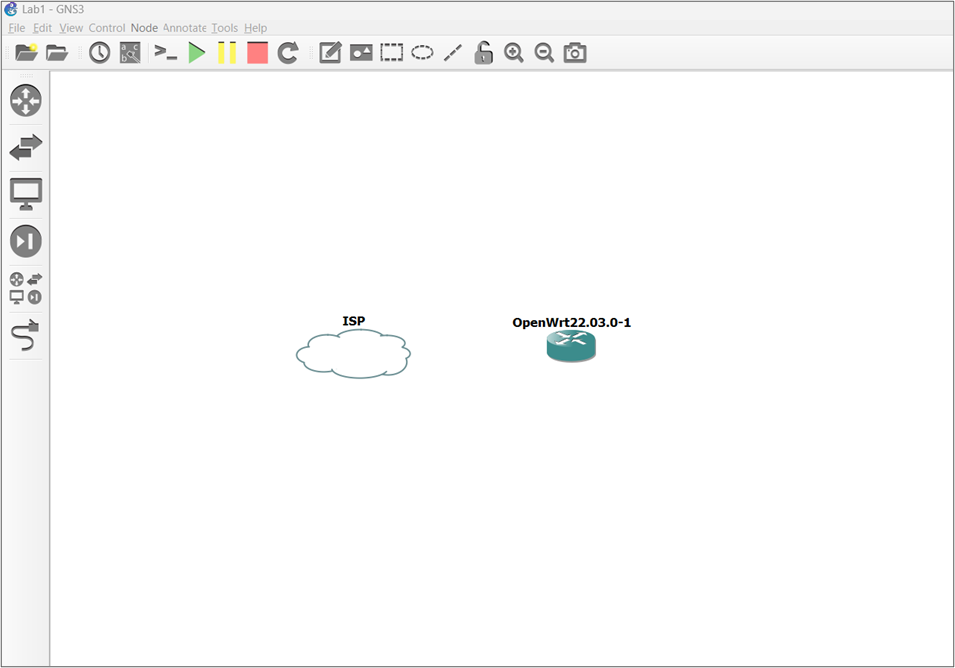The height and width of the screenshot is (668, 955).
Task: Open the Control menu
Action: (x=107, y=28)
